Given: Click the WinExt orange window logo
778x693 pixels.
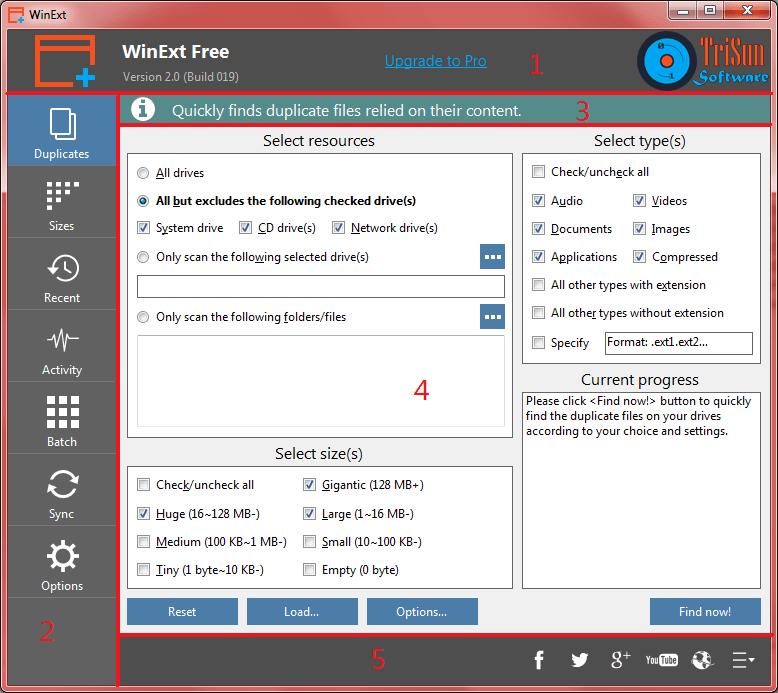Looking at the screenshot, I should [65, 61].
